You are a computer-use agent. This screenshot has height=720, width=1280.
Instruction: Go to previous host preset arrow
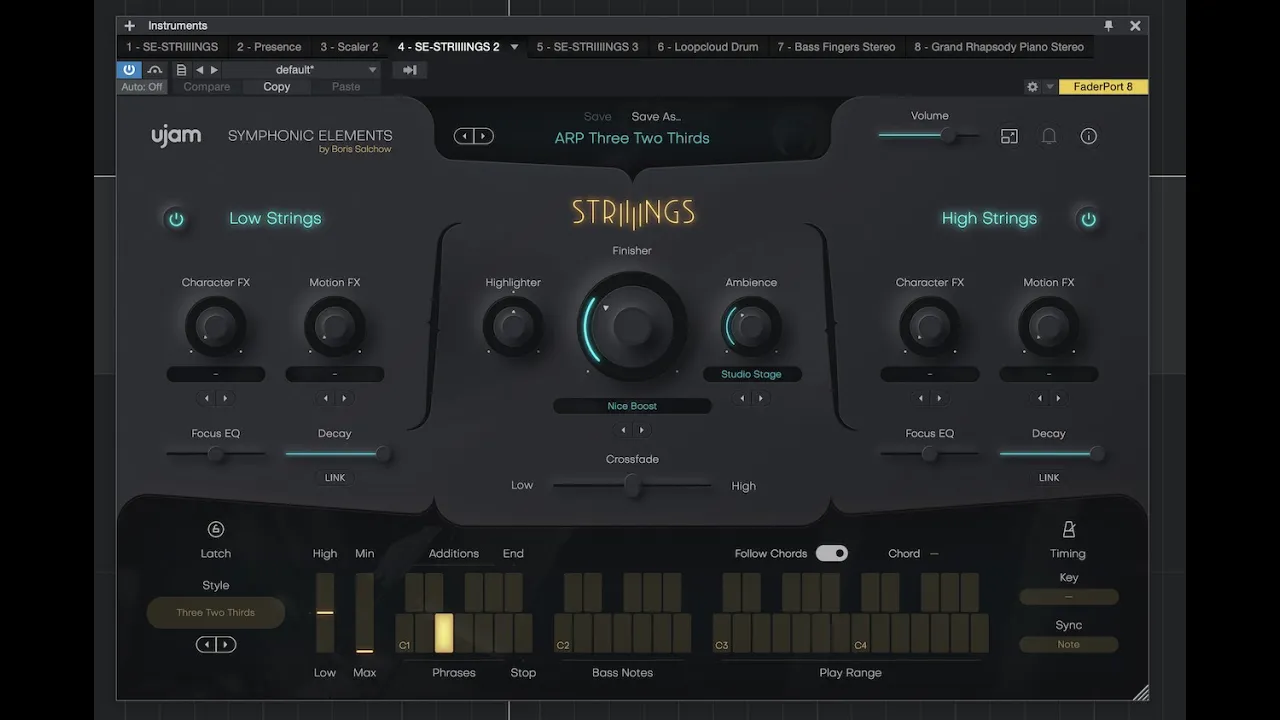pos(199,70)
